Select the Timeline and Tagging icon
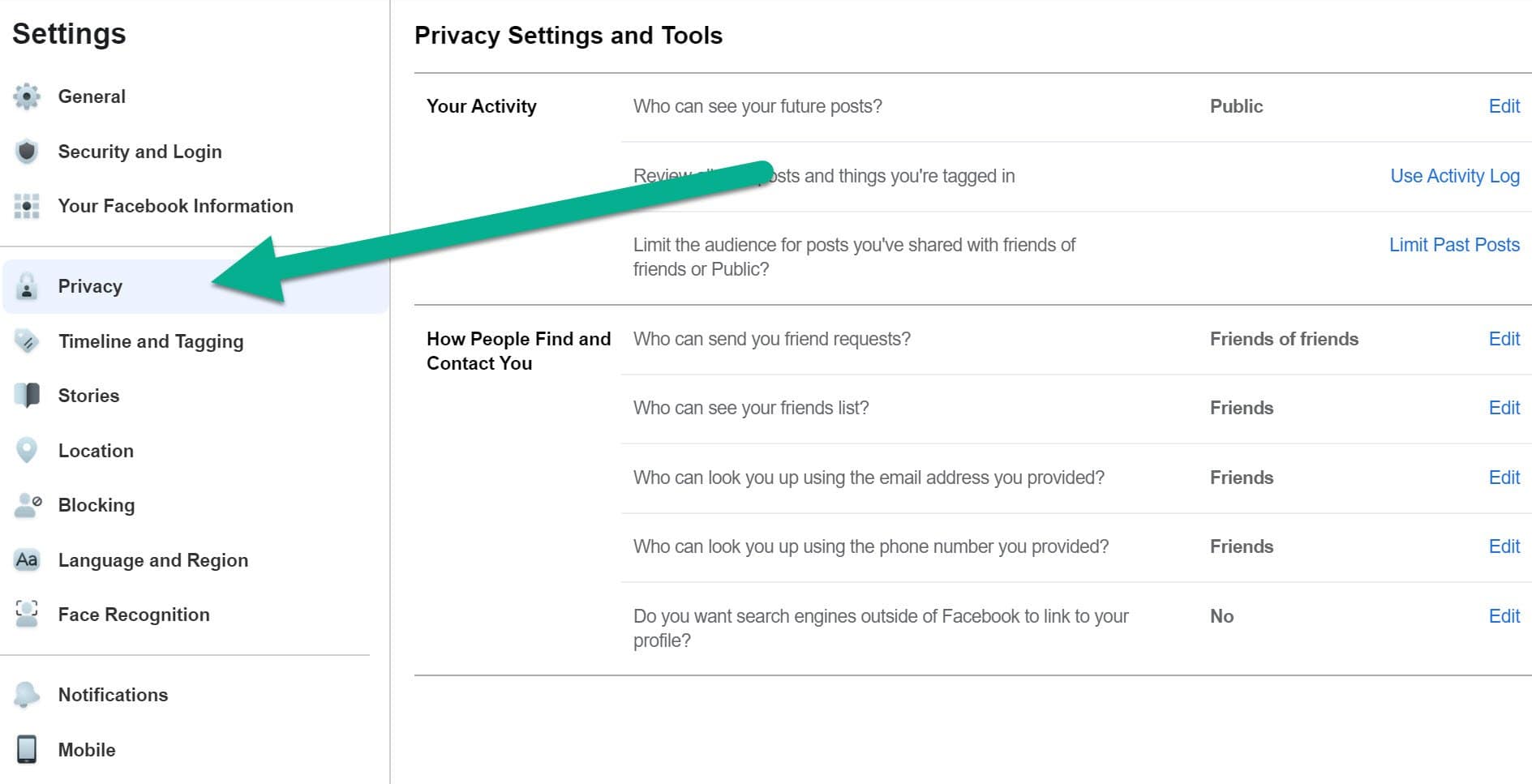Viewport: 1532px width, 784px height. tap(27, 341)
